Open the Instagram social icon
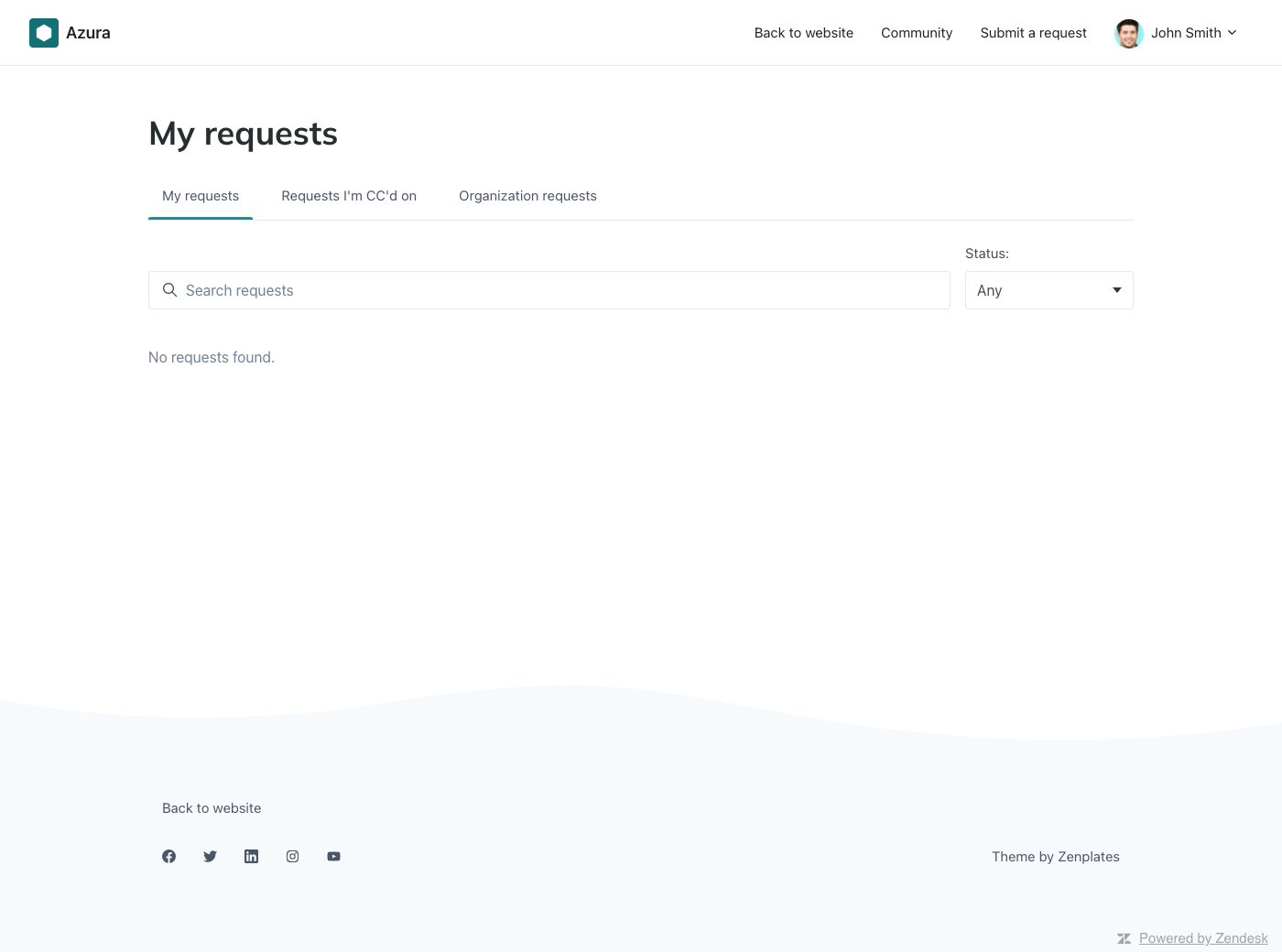This screenshot has height=952, width=1282. click(x=292, y=857)
